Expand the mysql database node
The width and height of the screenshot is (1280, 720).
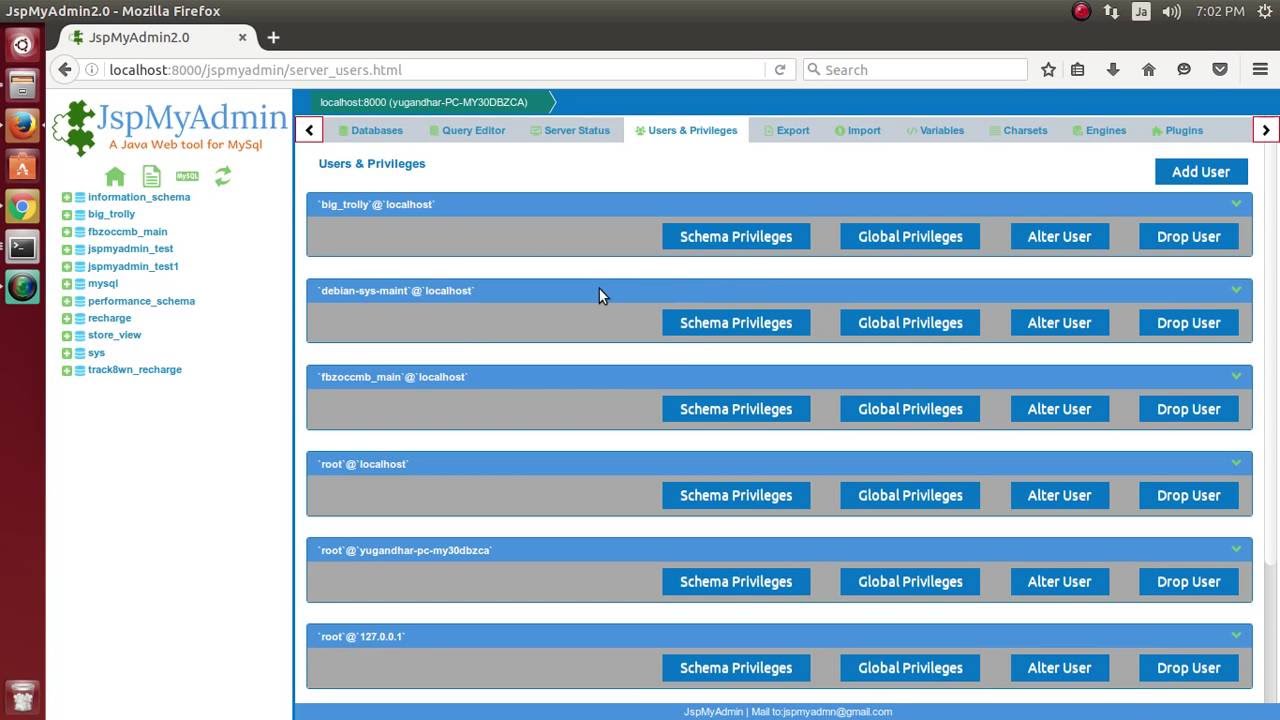67,283
